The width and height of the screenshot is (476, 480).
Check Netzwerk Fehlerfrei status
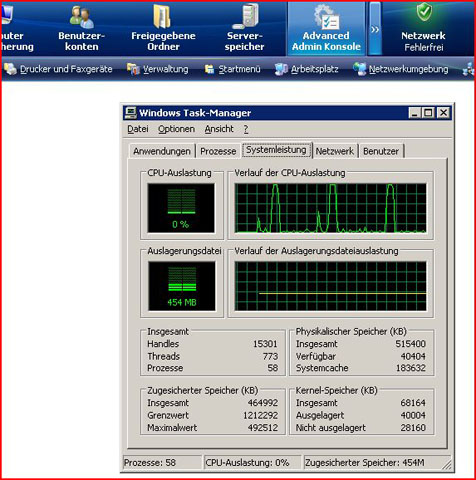(423, 28)
